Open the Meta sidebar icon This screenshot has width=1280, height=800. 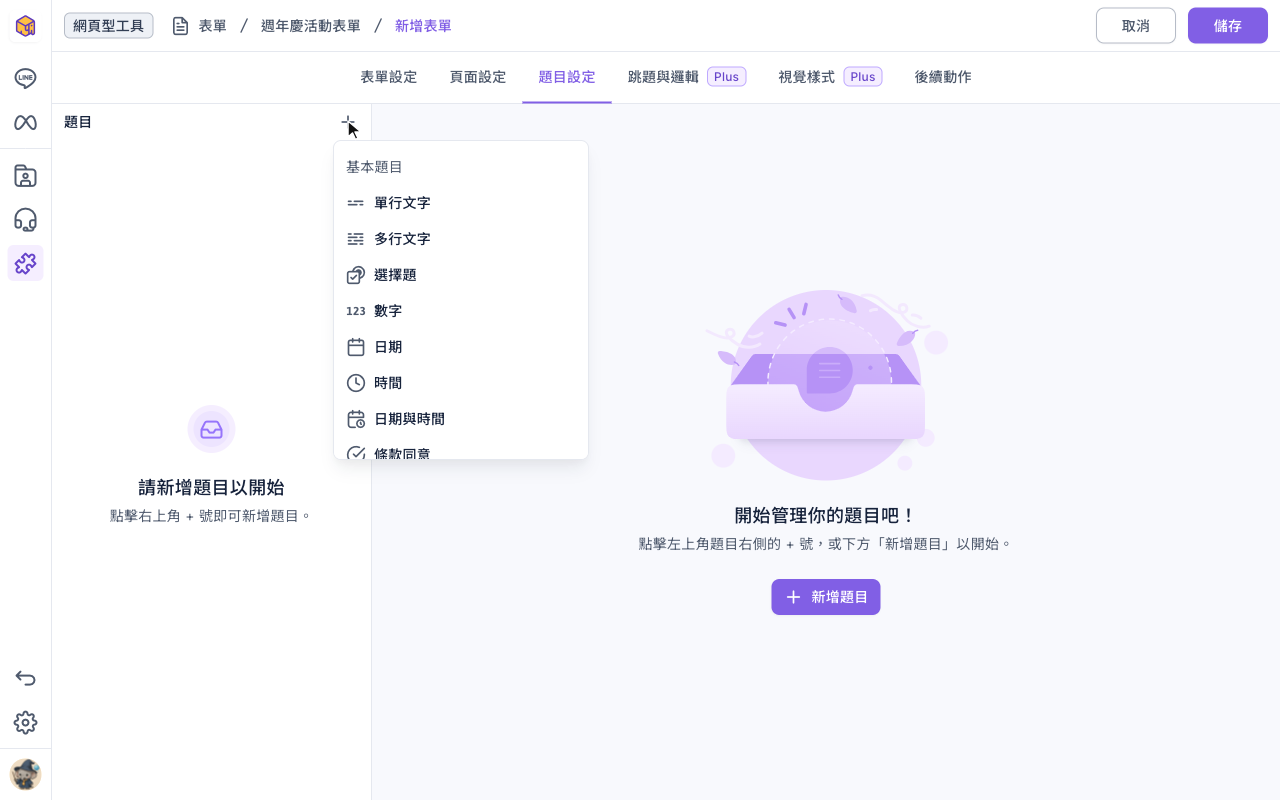pos(25,123)
